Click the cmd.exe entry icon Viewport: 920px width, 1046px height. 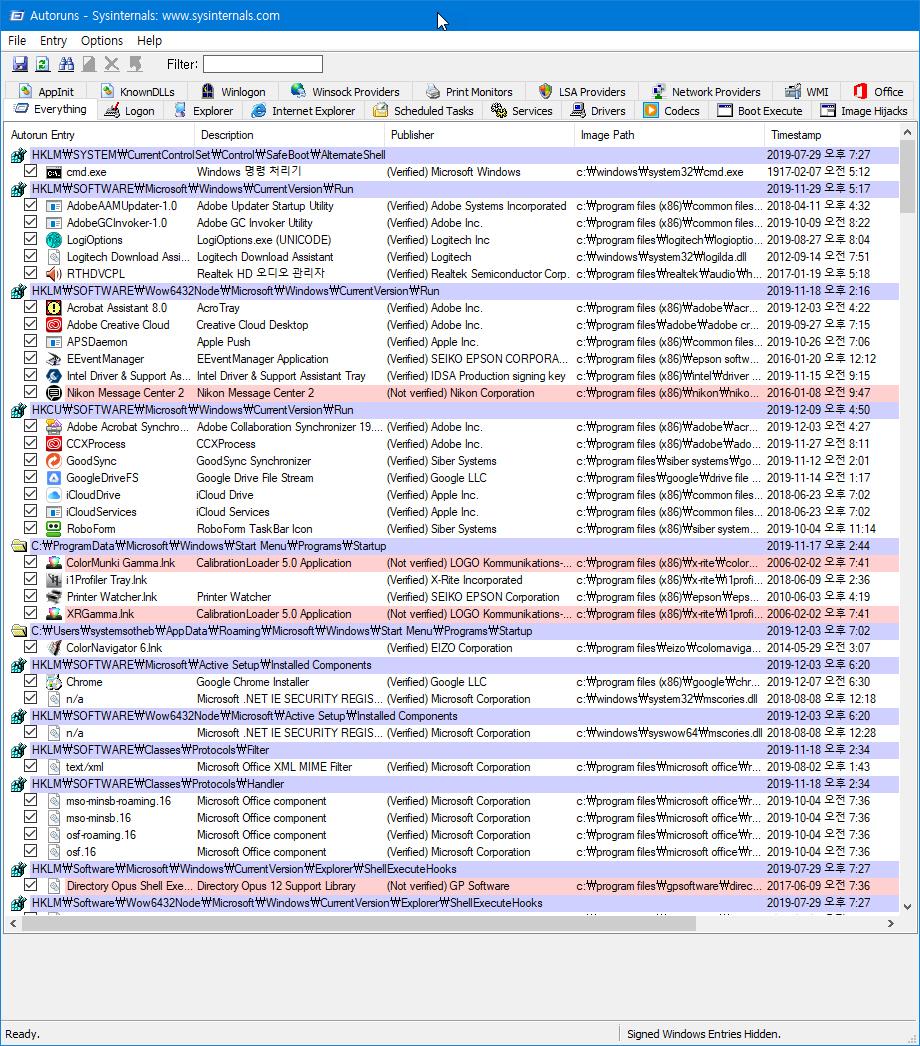tap(54, 172)
